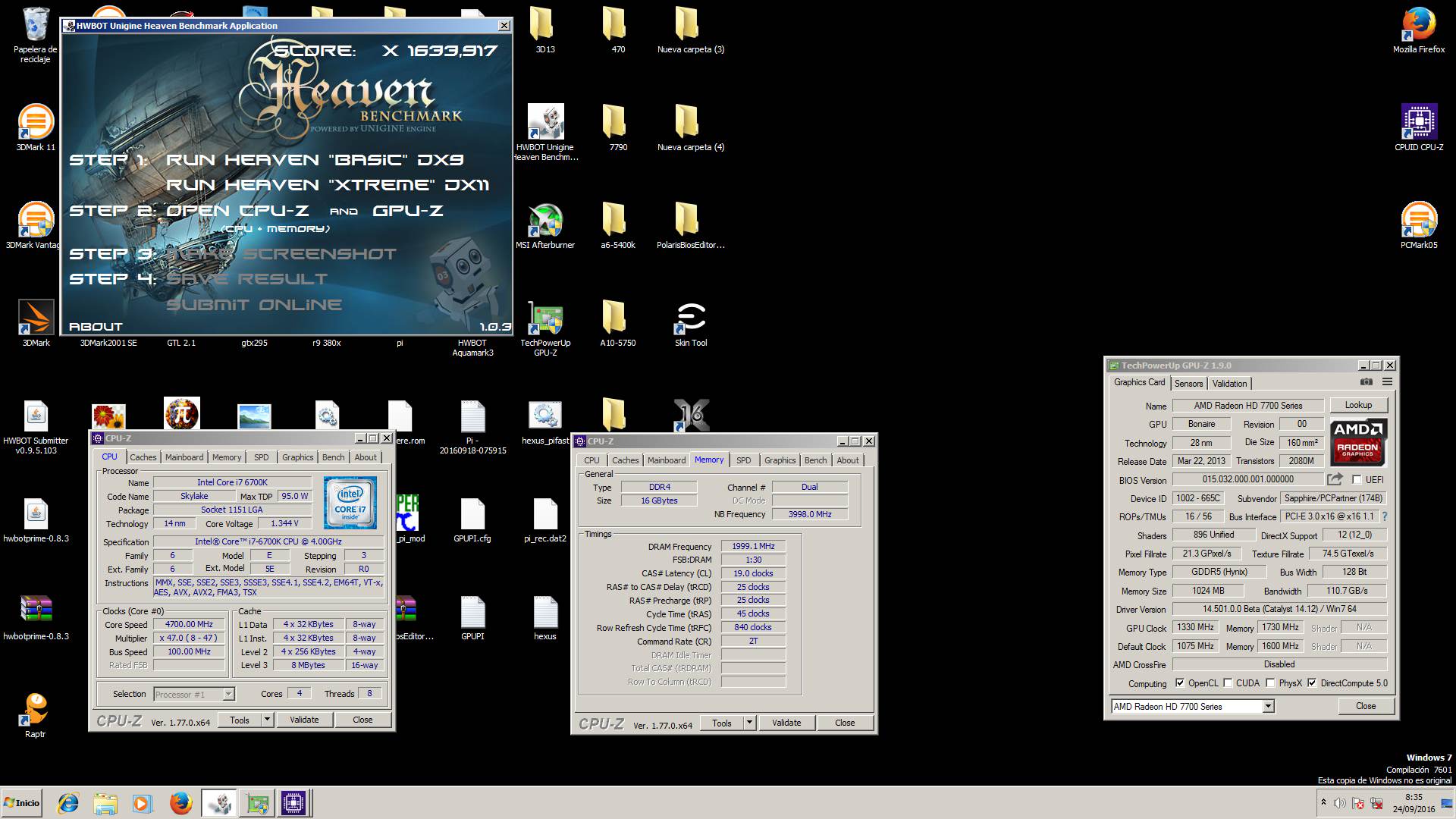Click Validate in the CPU-Z CPU window
Viewport: 1456px width, 819px height.
point(304,719)
